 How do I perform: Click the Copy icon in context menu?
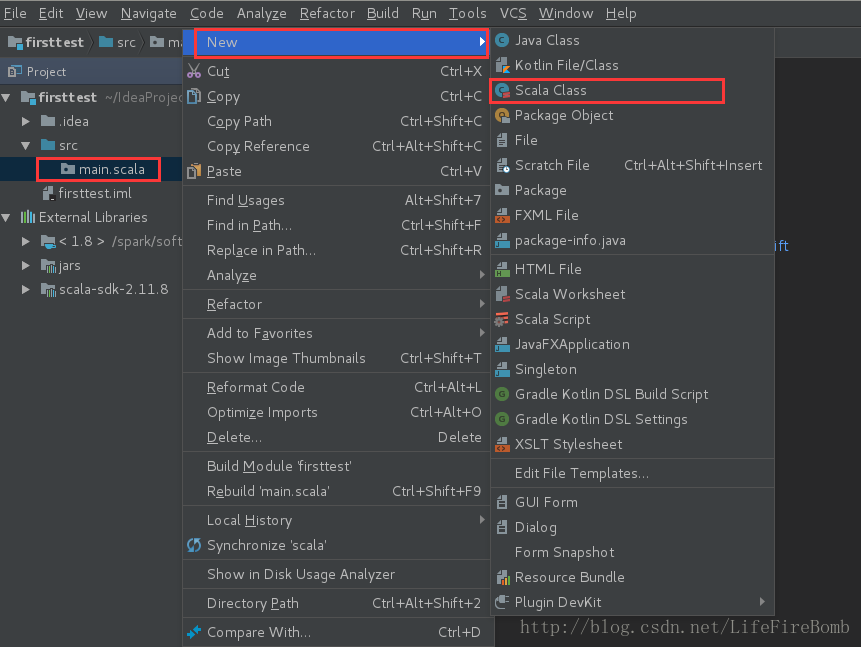tap(194, 96)
